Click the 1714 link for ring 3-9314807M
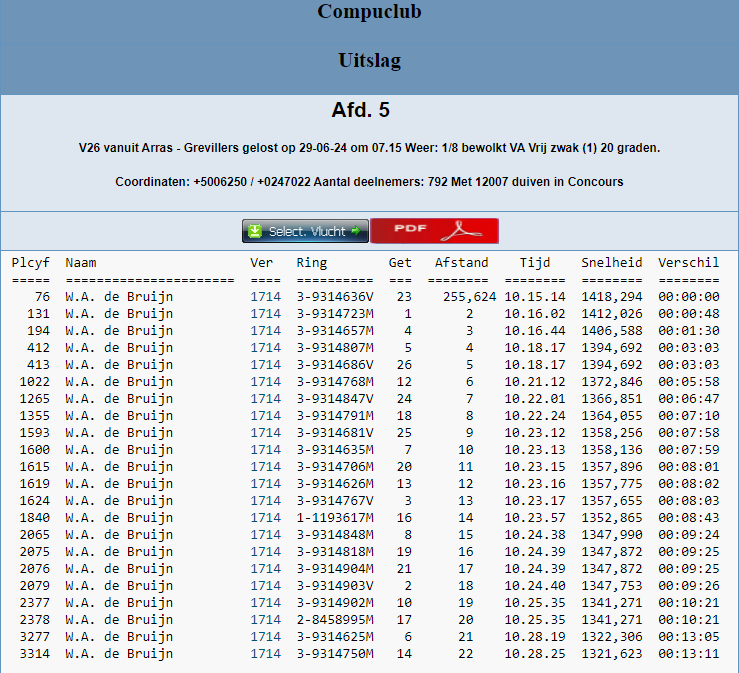This screenshot has width=739, height=673. 265,348
